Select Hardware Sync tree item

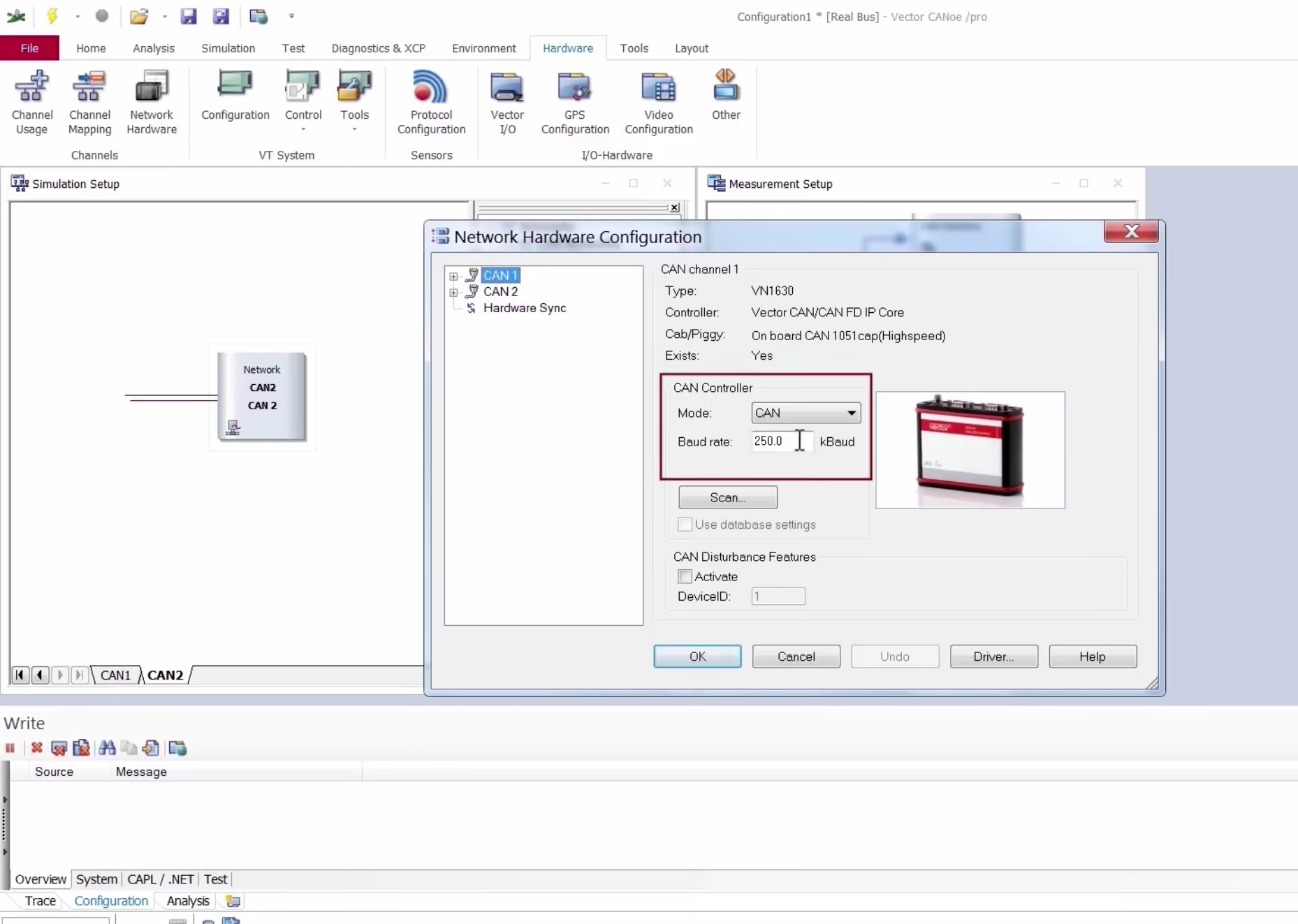coord(524,308)
